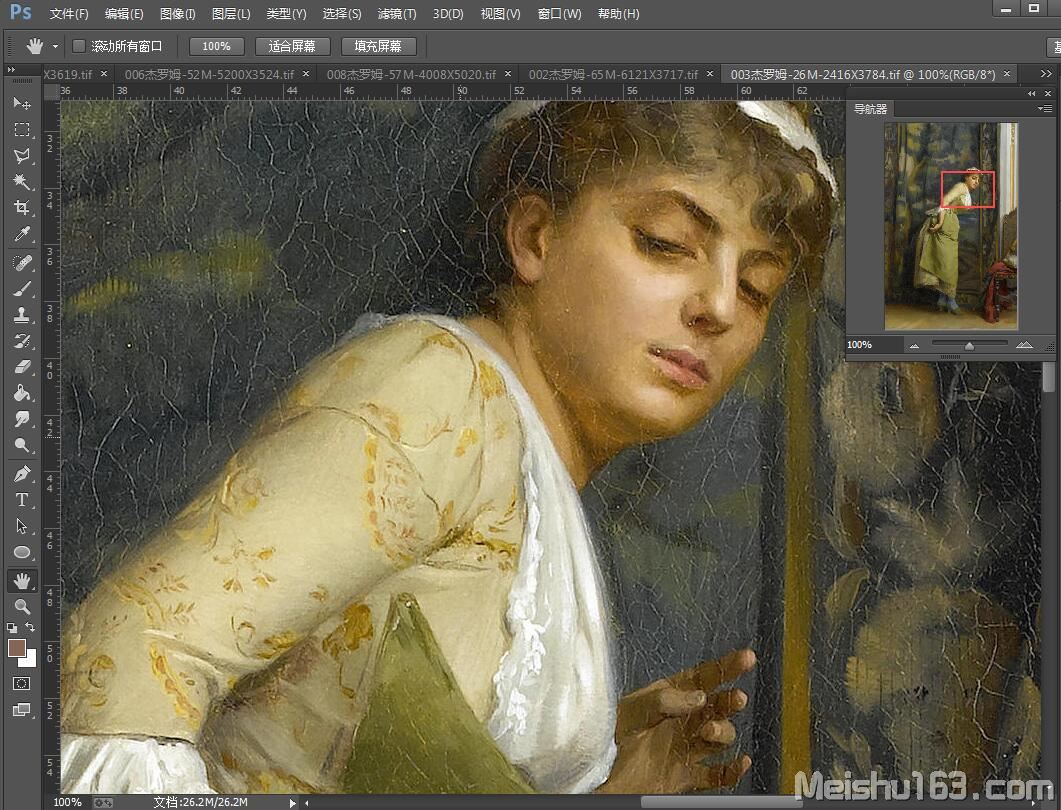Select the Navigator panel tab
The image size is (1061, 810).
(x=870, y=108)
